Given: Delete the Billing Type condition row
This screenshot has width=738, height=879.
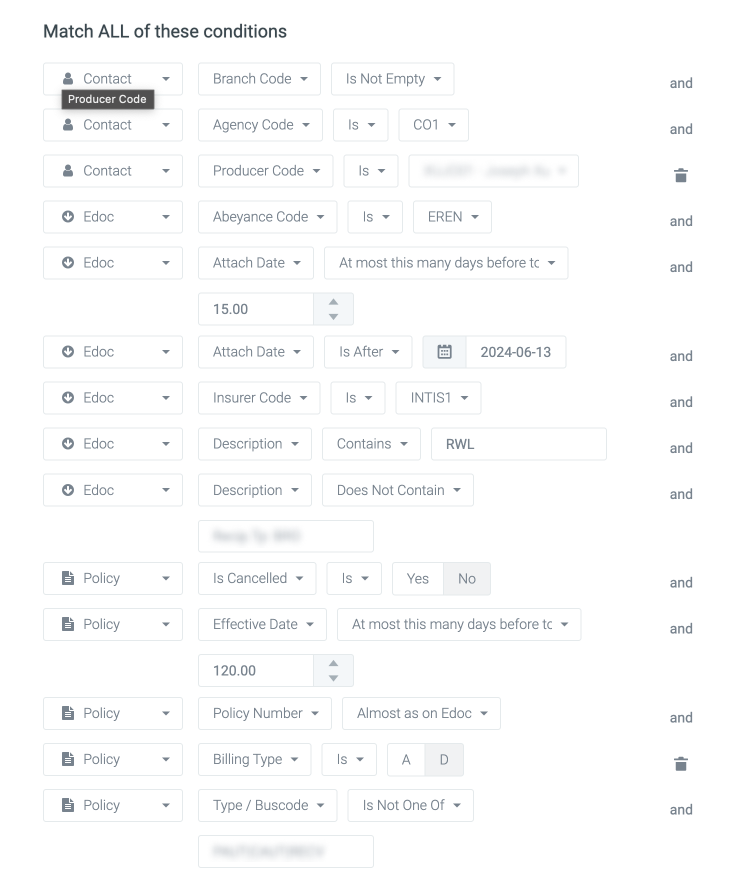Looking at the screenshot, I should 681,764.
